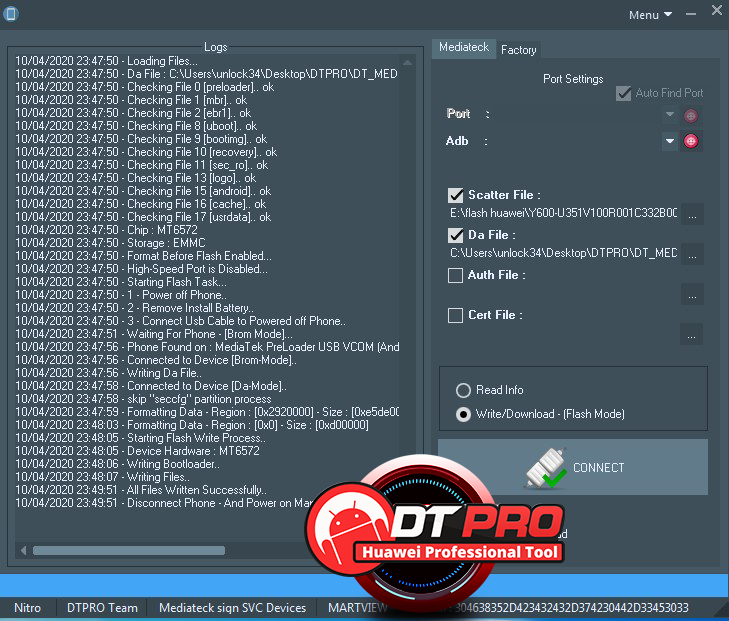This screenshot has height=621, width=729.
Task: Click the blue progress bar
Action: tap(364, 585)
